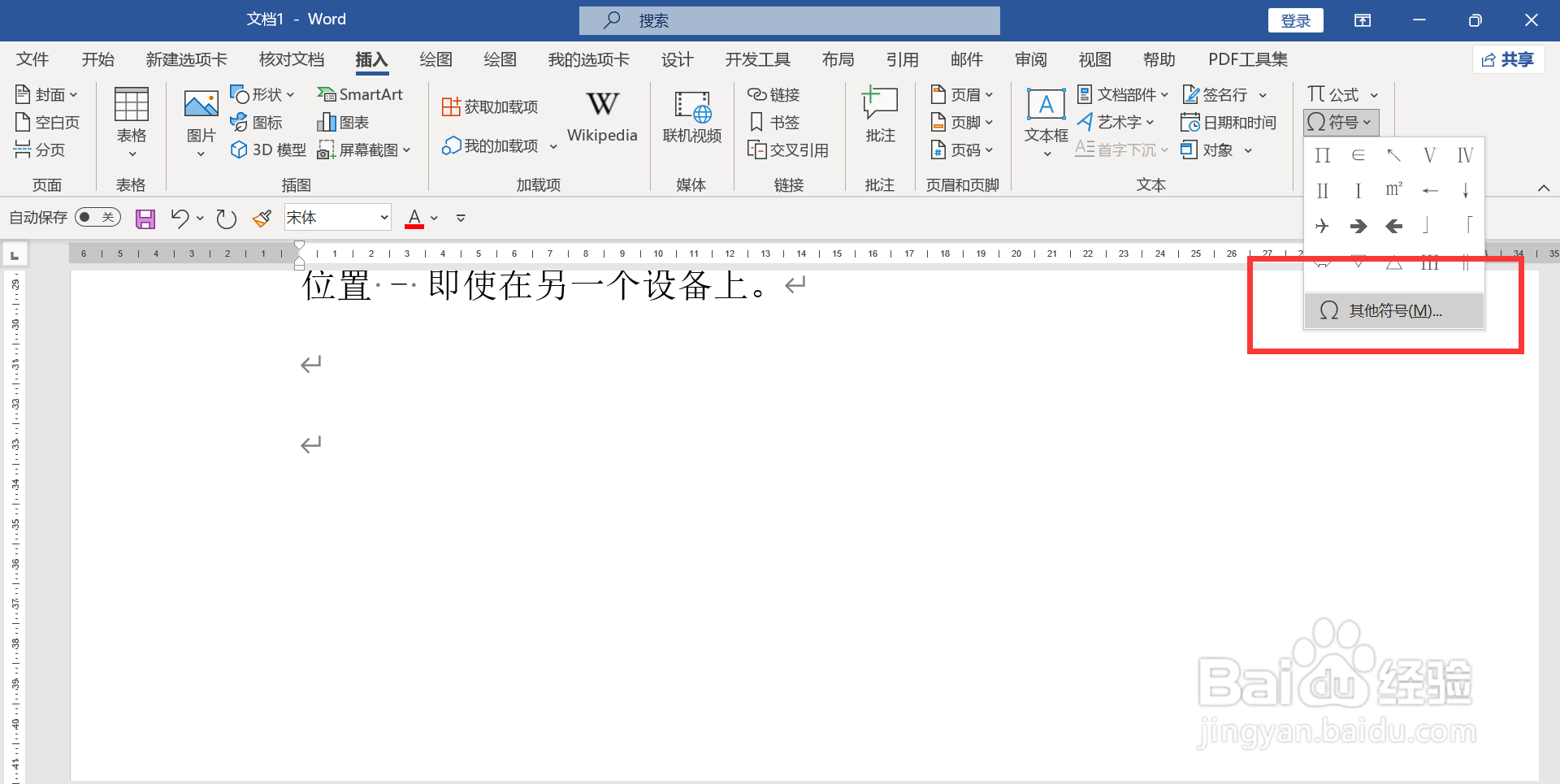The width and height of the screenshot is (1560, 784).
Task: Redo the last action
Action: (x=226, y=219)
